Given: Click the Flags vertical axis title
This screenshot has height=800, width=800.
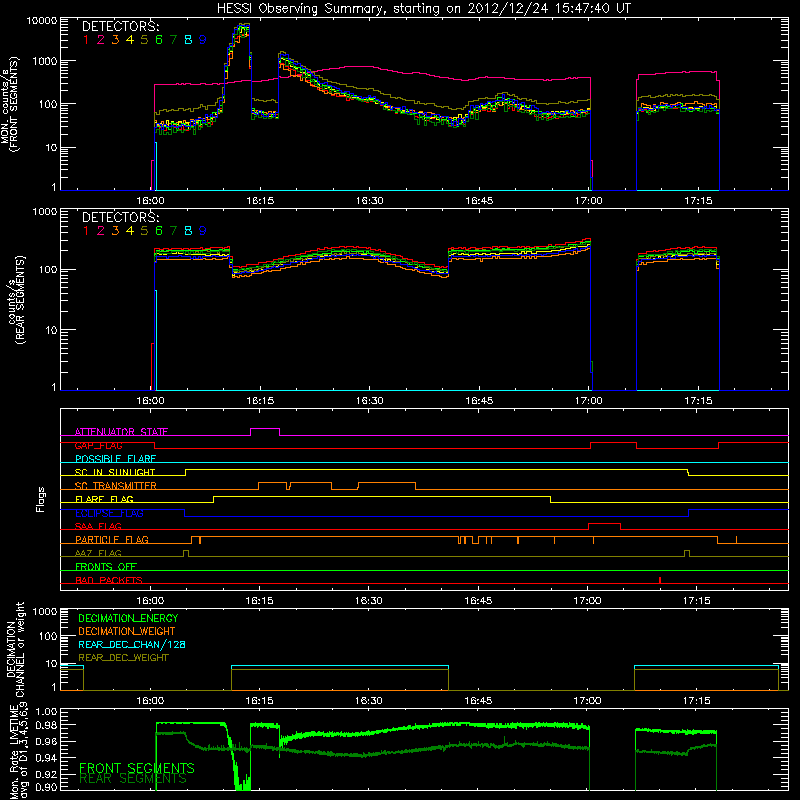Looking at the screenshot, I should click(41, 499).
